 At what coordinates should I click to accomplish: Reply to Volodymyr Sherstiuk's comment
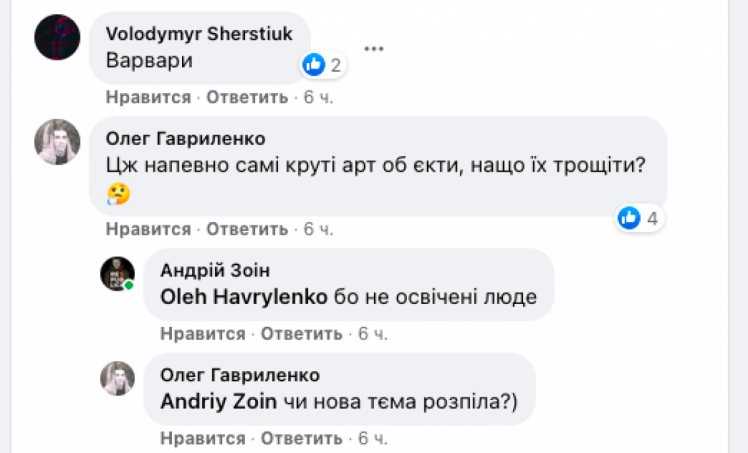[248, 98]
